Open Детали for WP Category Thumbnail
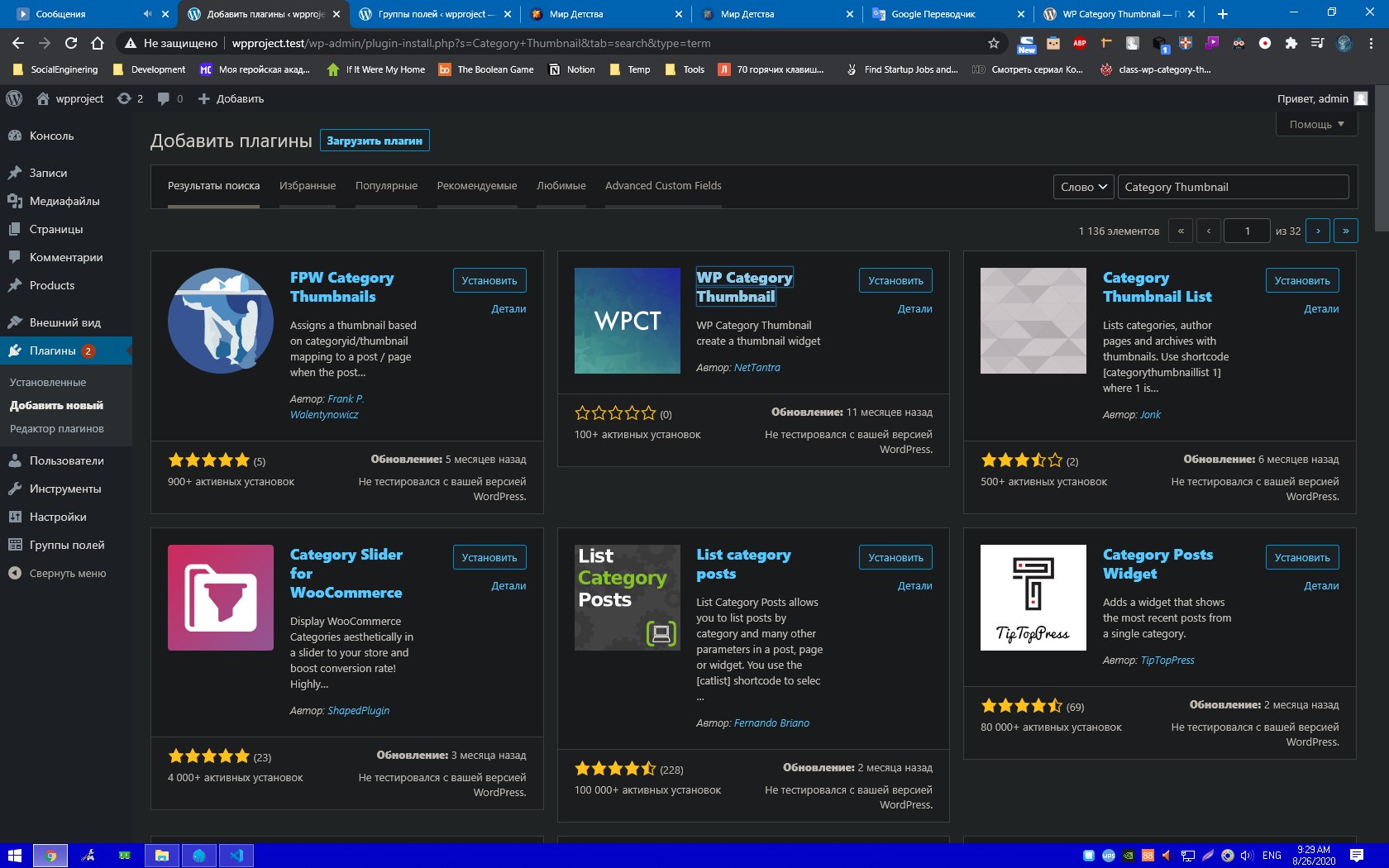The width and height of the screenshot is (1389, 868). pos(915,308)
